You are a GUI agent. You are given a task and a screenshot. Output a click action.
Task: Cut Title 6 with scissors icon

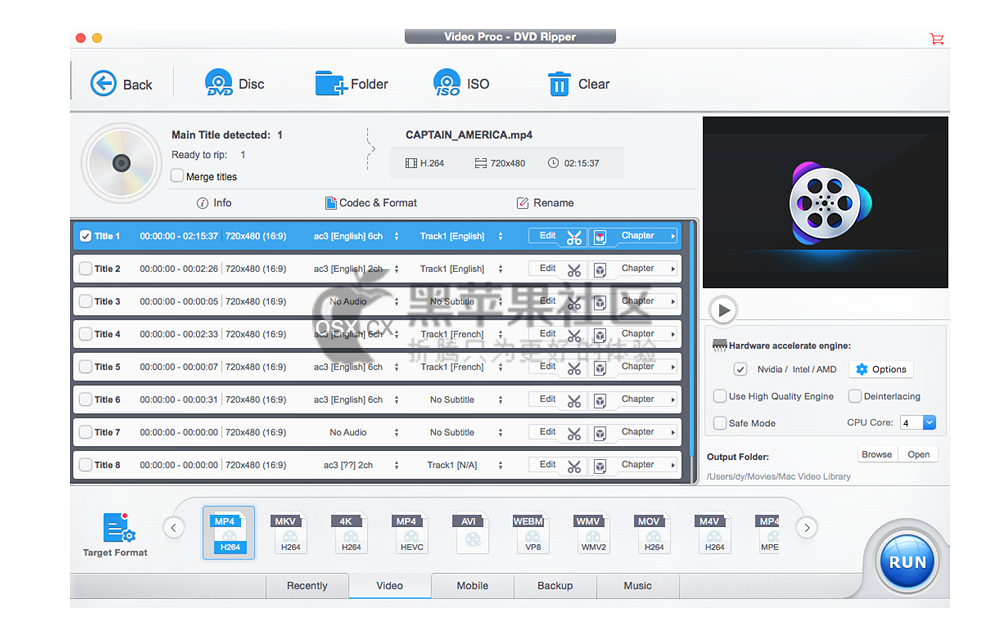pos(574,401)
